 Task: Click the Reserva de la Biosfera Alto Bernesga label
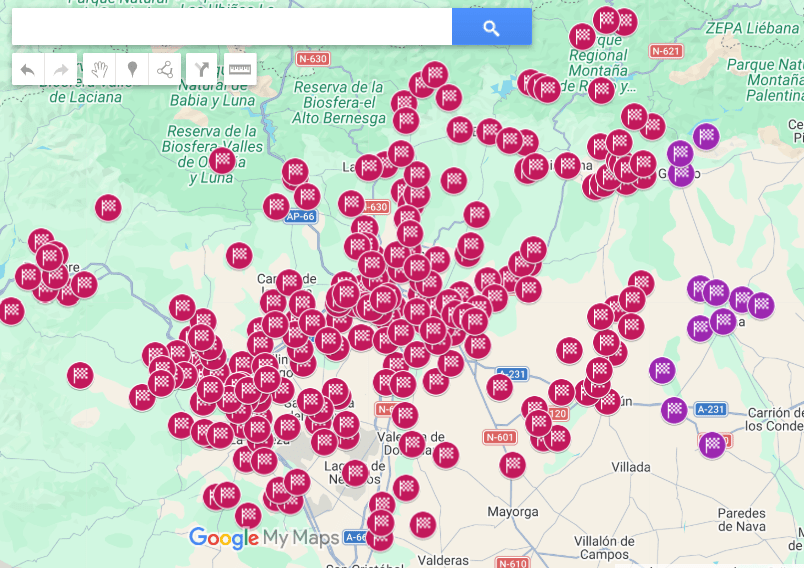click(339, 103)
